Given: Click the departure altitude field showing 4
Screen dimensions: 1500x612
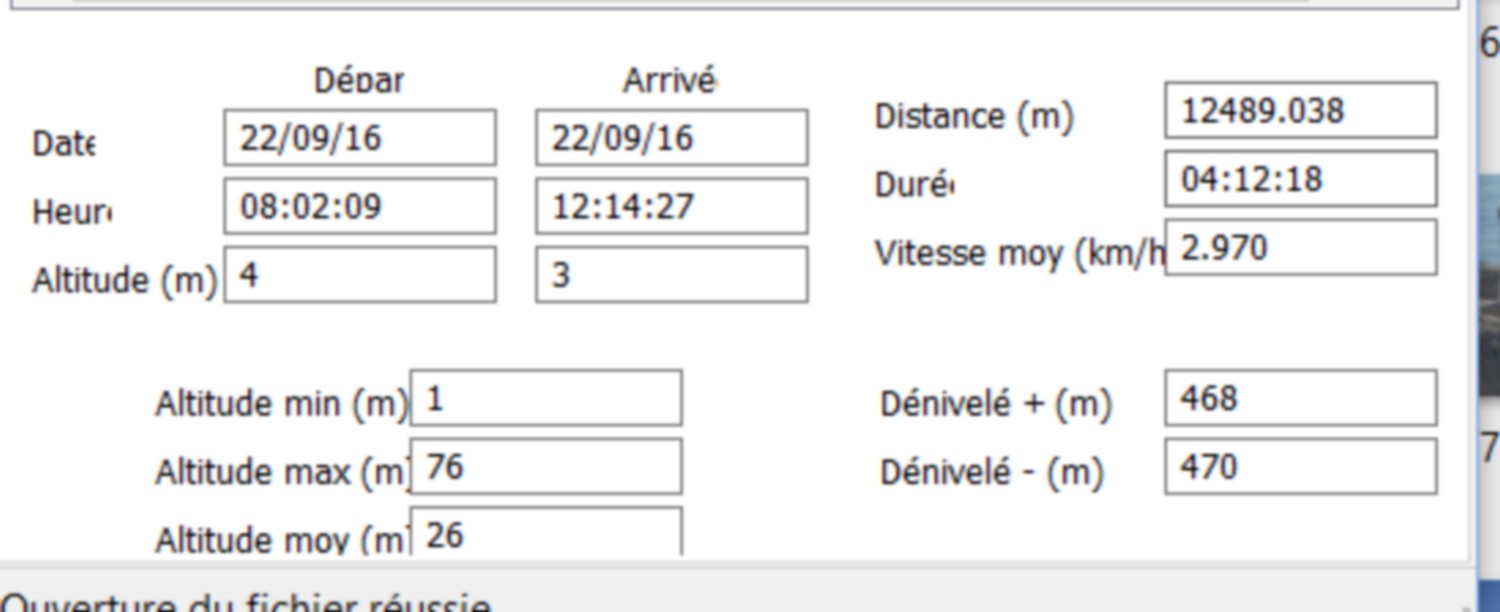Looking at the screenshot, I should [x=360, y=275].
